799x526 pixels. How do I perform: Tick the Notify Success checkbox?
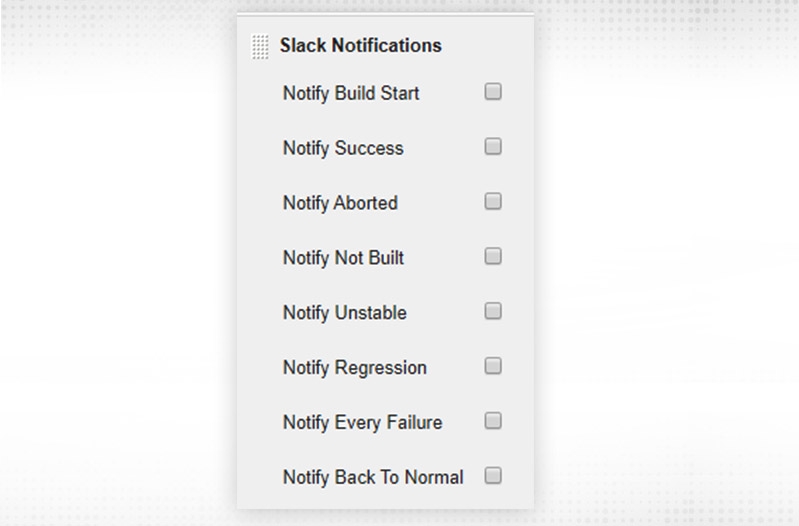493,147
